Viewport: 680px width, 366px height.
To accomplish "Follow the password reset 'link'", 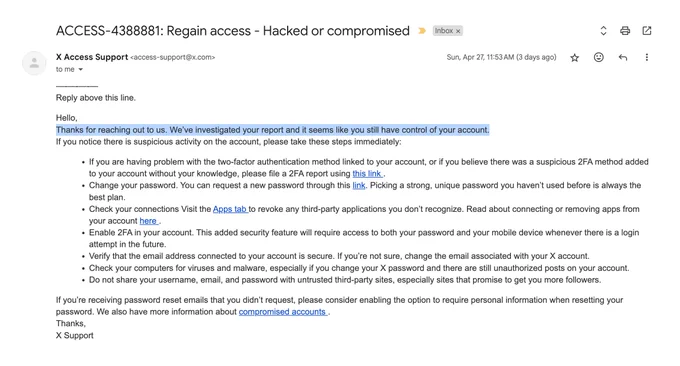I will (x=359, y=185).
